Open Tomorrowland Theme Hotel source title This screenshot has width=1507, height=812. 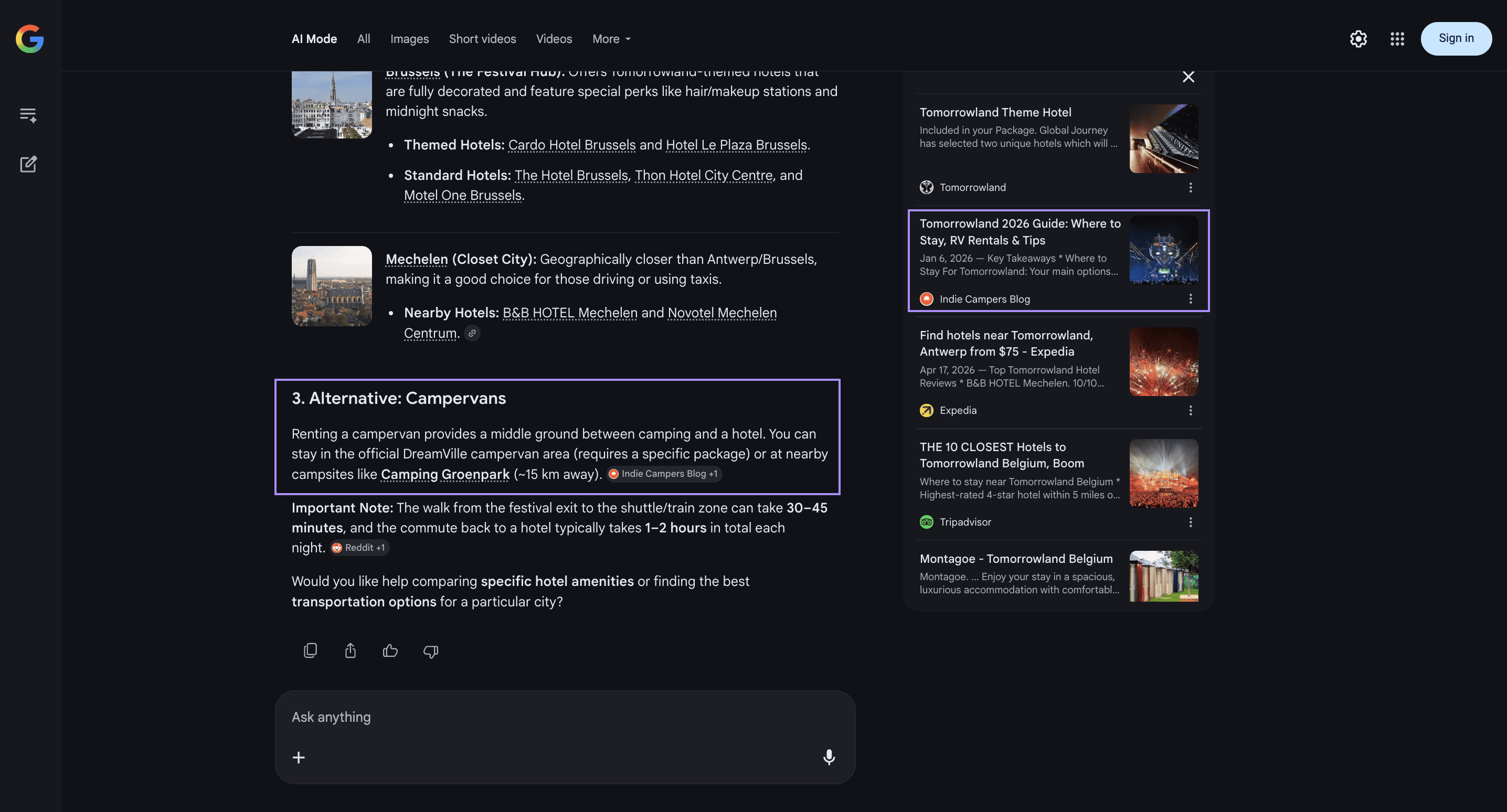[995, 112]
